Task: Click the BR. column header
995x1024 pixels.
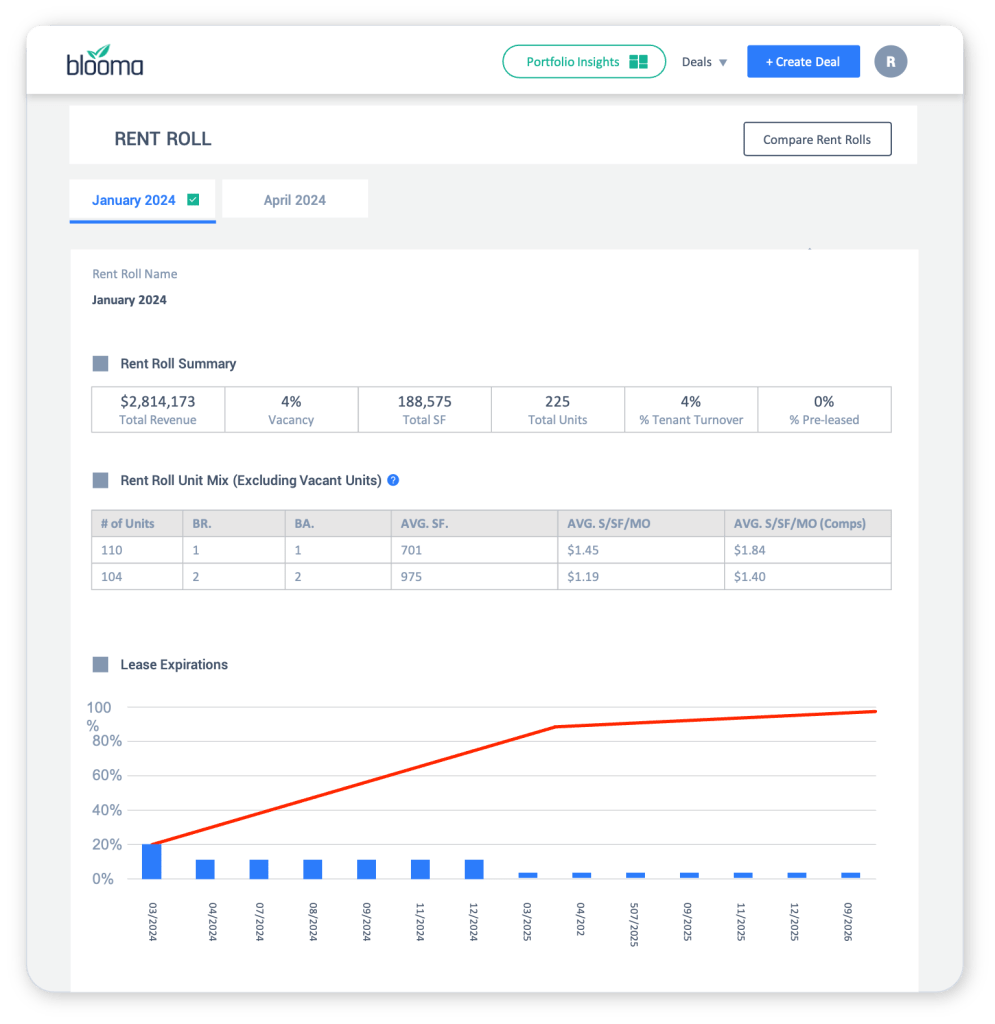Action: (234, 524)
